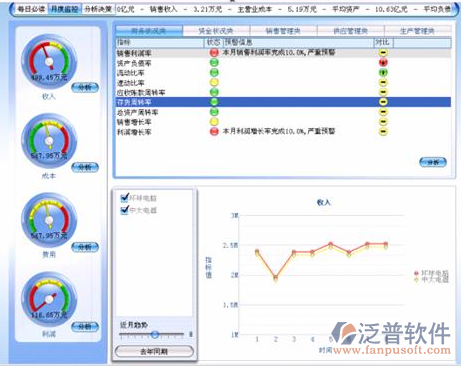Switch to the 资金状况类 tab

point(216,31)
